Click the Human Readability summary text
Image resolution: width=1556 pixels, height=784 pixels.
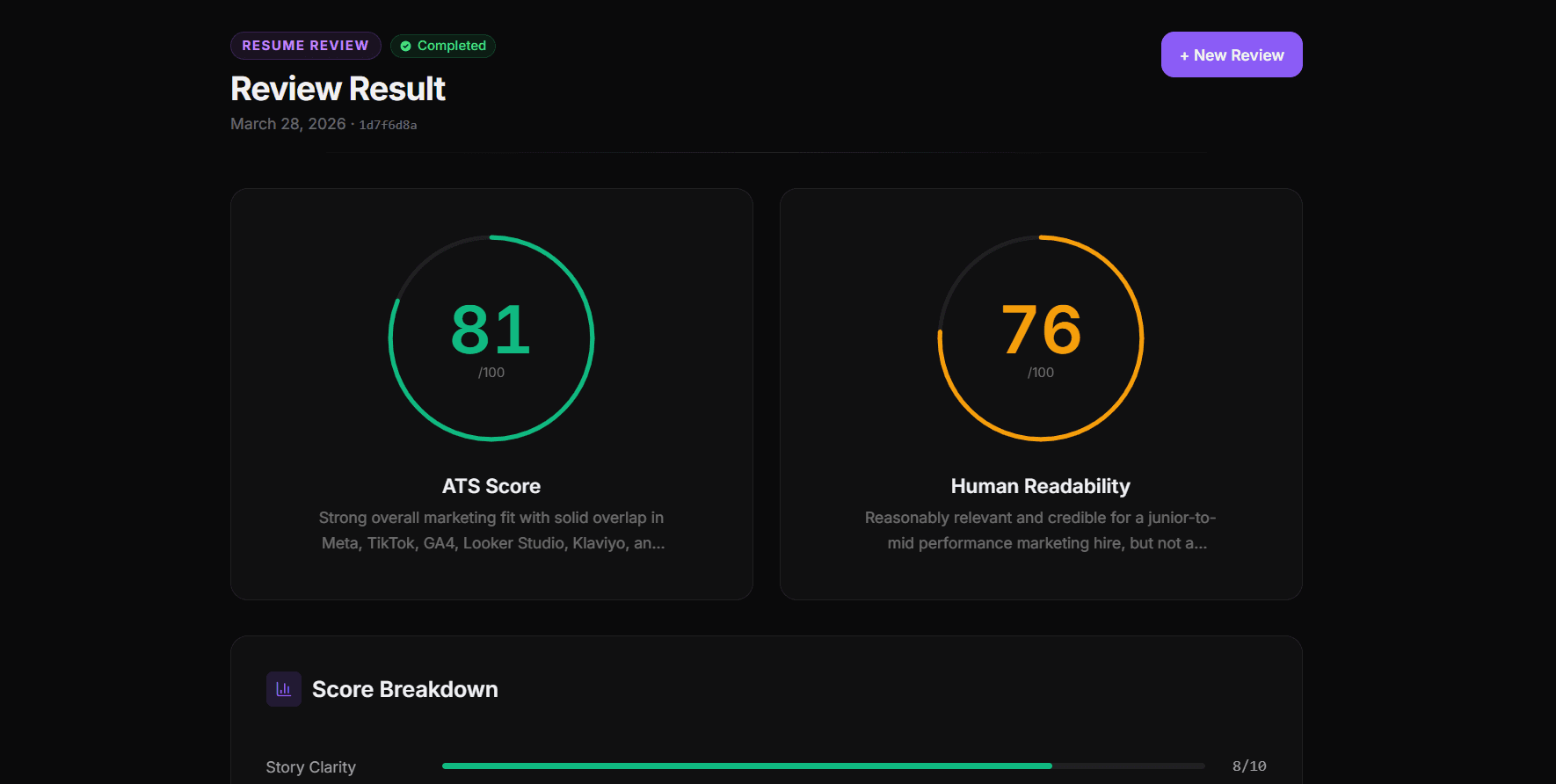click(1041, 530)
